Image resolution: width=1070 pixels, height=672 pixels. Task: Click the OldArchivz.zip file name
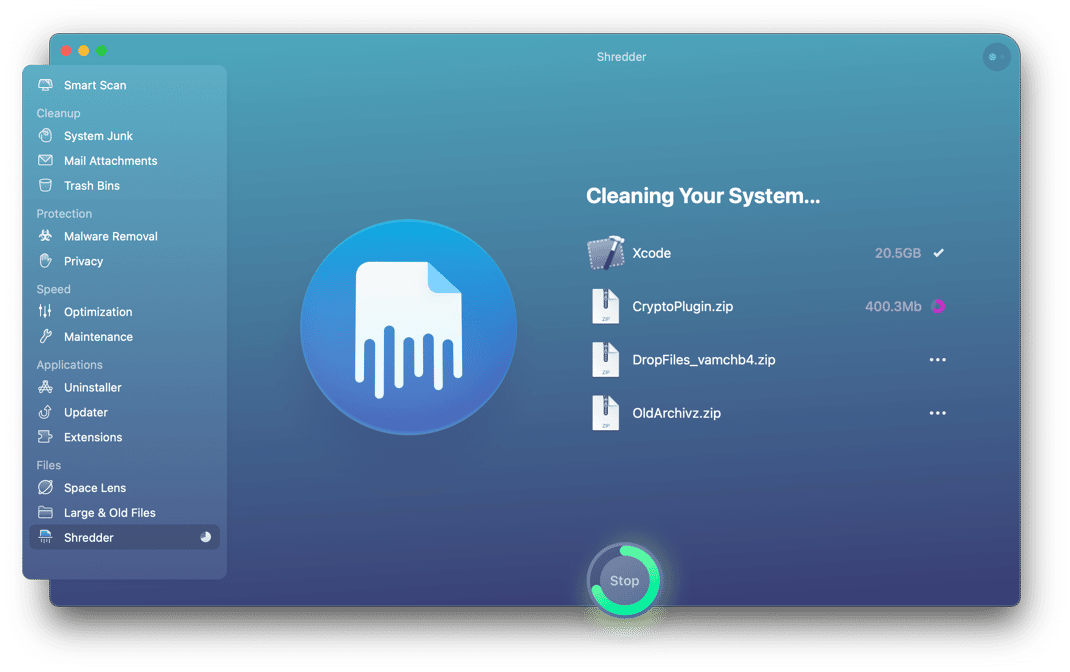point(676,413)
